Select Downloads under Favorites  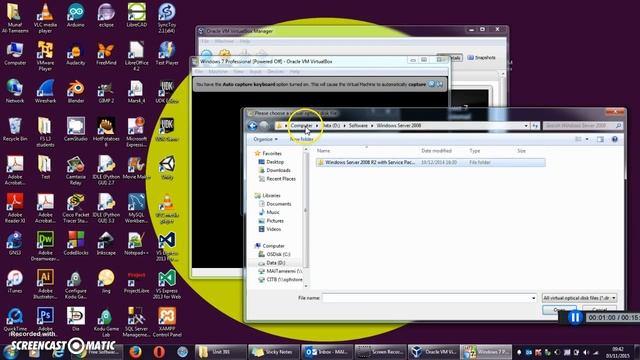tap(274, 170)
